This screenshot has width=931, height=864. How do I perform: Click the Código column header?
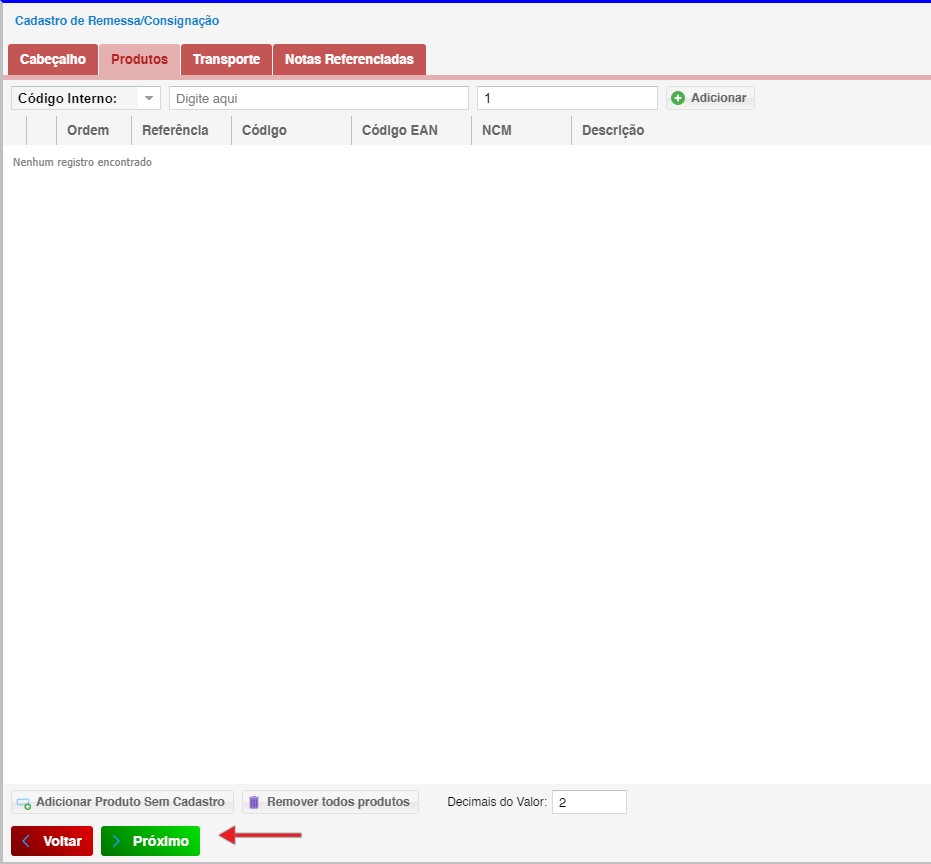264,130
